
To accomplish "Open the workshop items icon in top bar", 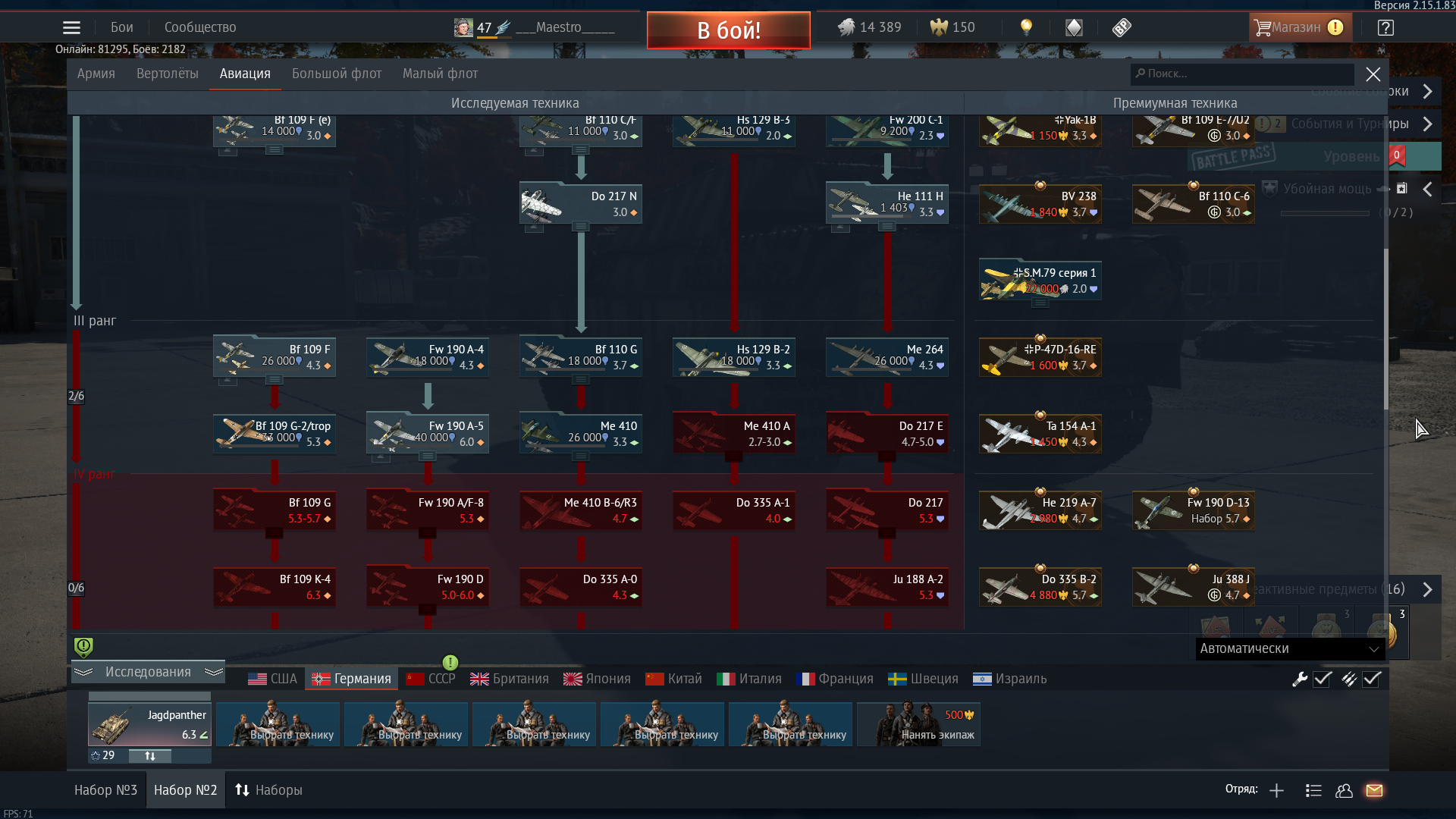I will [x=1122, y=27].
